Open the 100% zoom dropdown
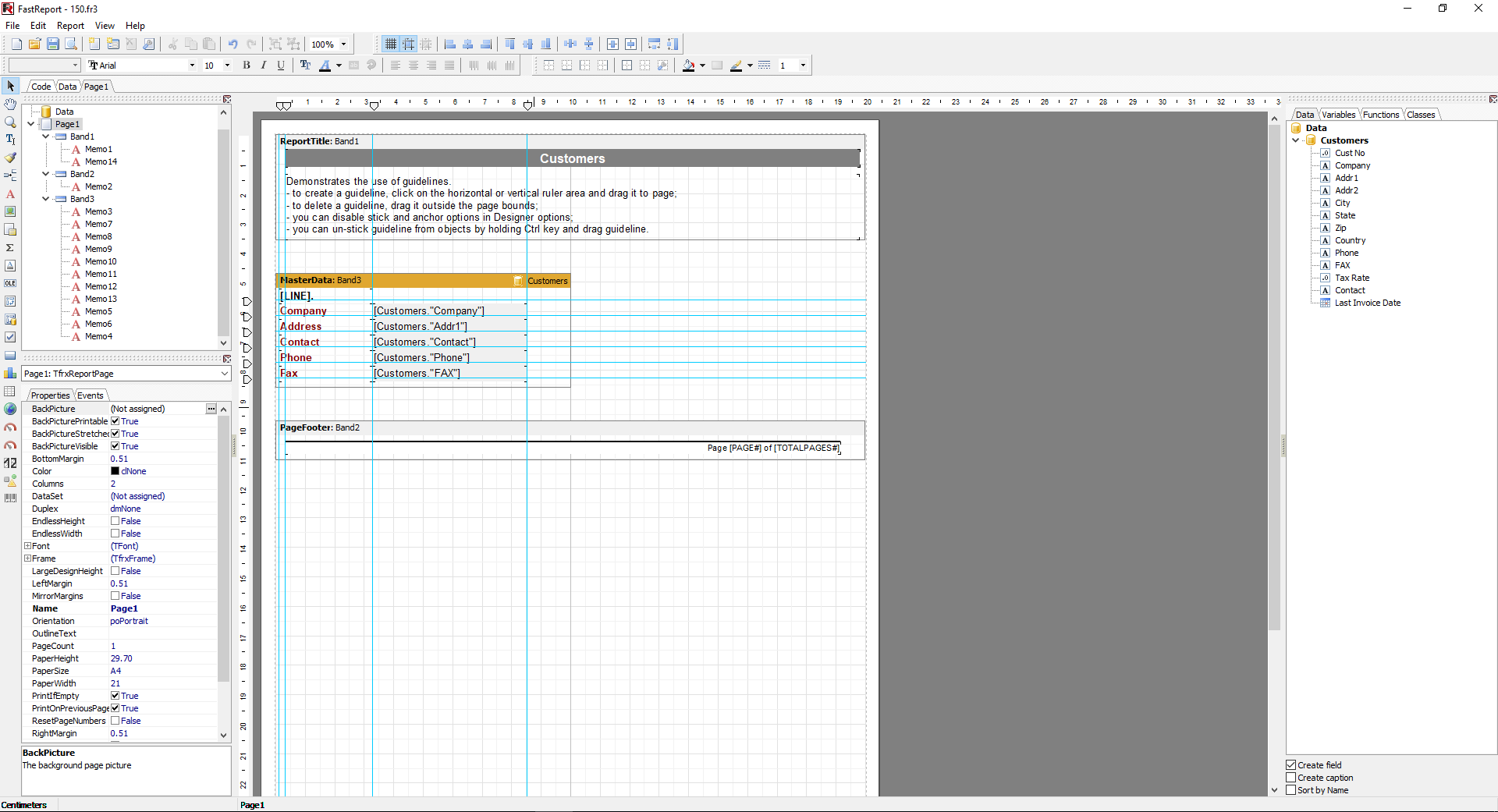Viewport: 1498px width, 812px height. pos(343,44)
